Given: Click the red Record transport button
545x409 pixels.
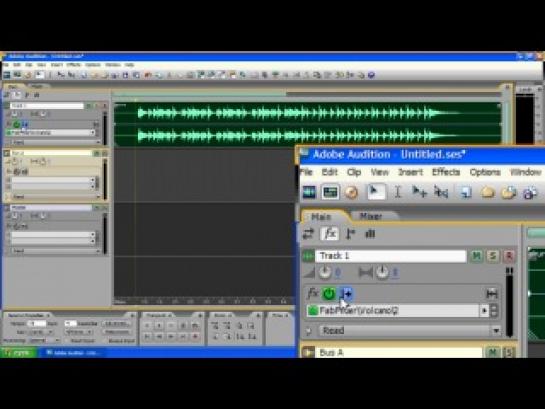Looking at the screenshot, I should (x=195, y=336).
